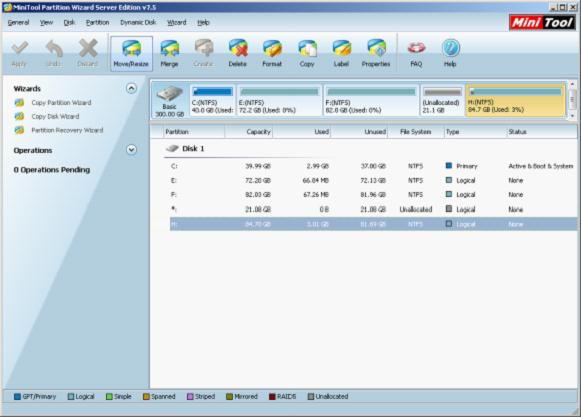Open the Help menu
Image resolution: width=581 pixels, height=417 pixels.
click(x=203, y=23)
